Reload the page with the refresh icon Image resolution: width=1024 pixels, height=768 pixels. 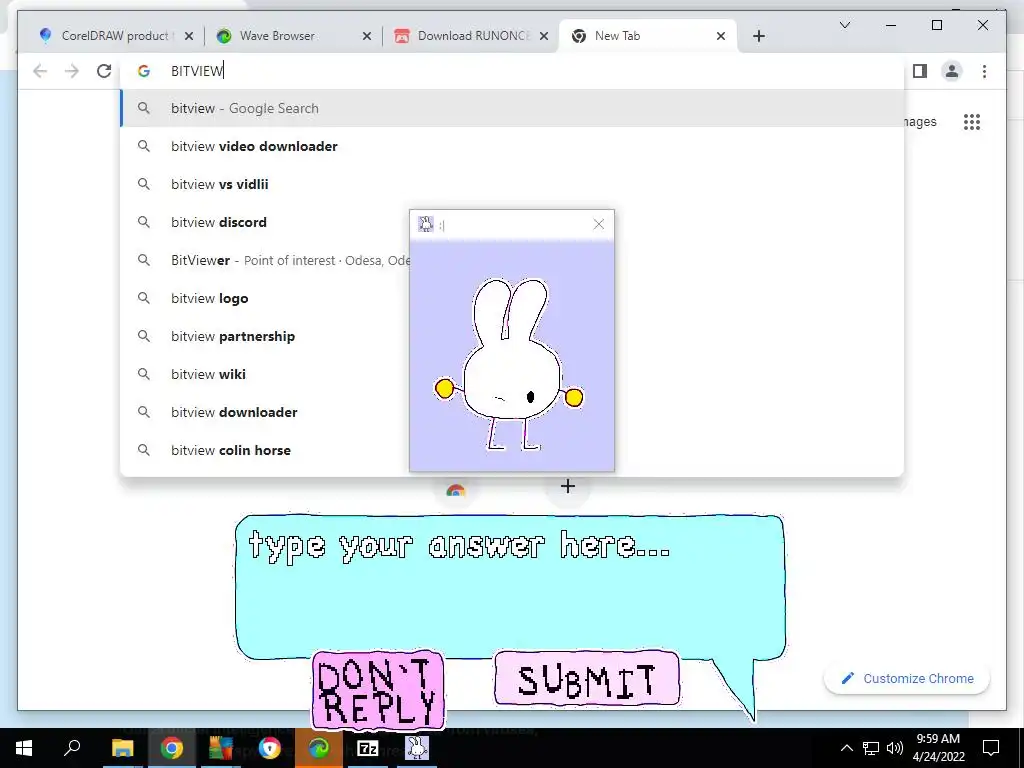tap(104, 71)
